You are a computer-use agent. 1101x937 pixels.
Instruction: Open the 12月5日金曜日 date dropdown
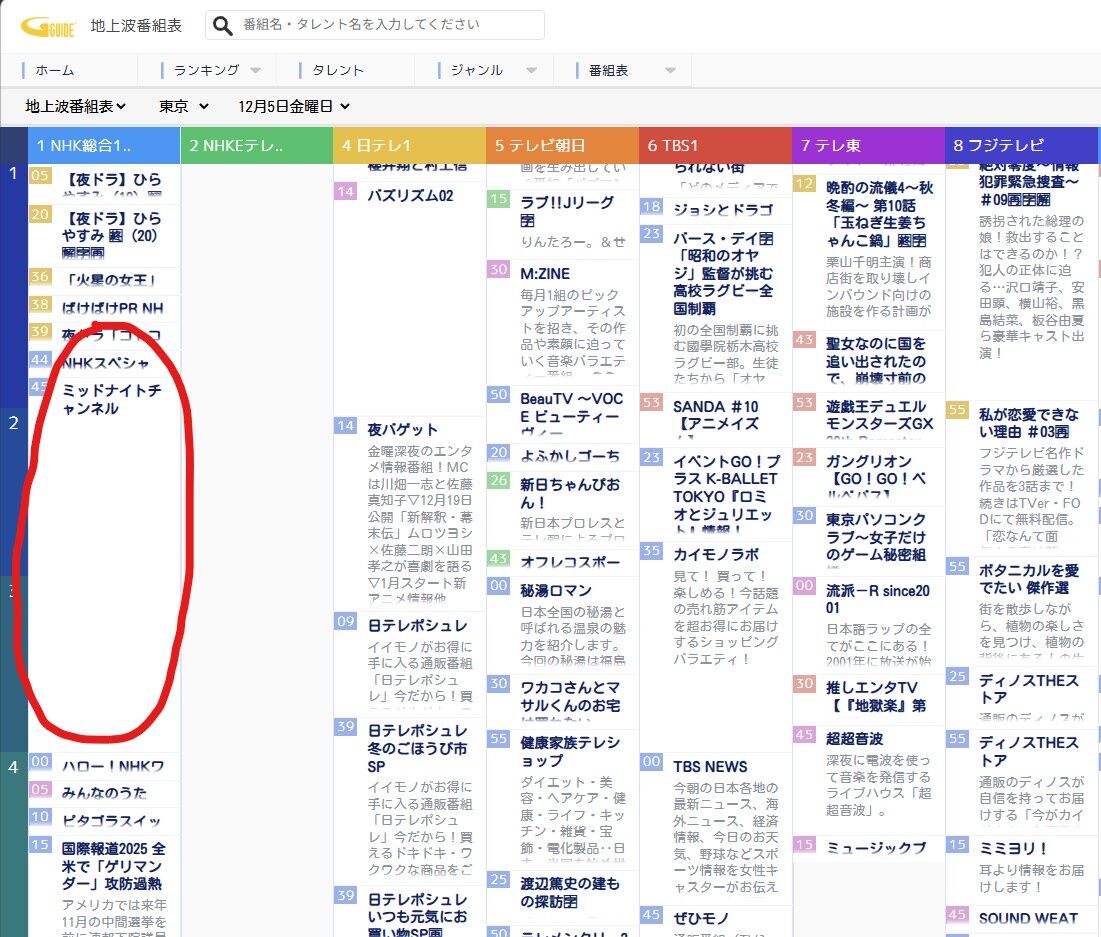click(x=294, y=106)
